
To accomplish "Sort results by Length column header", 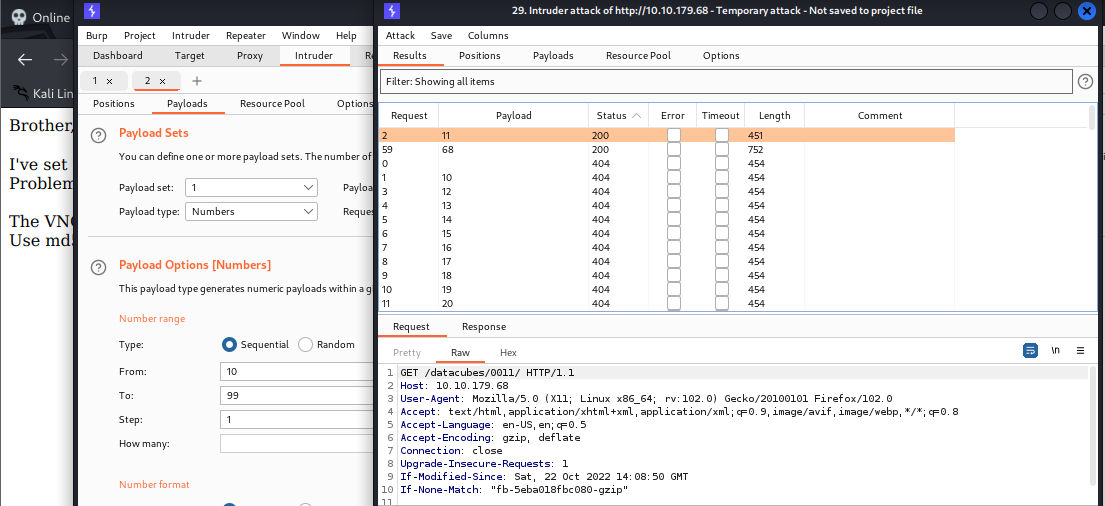I will 774,116.
